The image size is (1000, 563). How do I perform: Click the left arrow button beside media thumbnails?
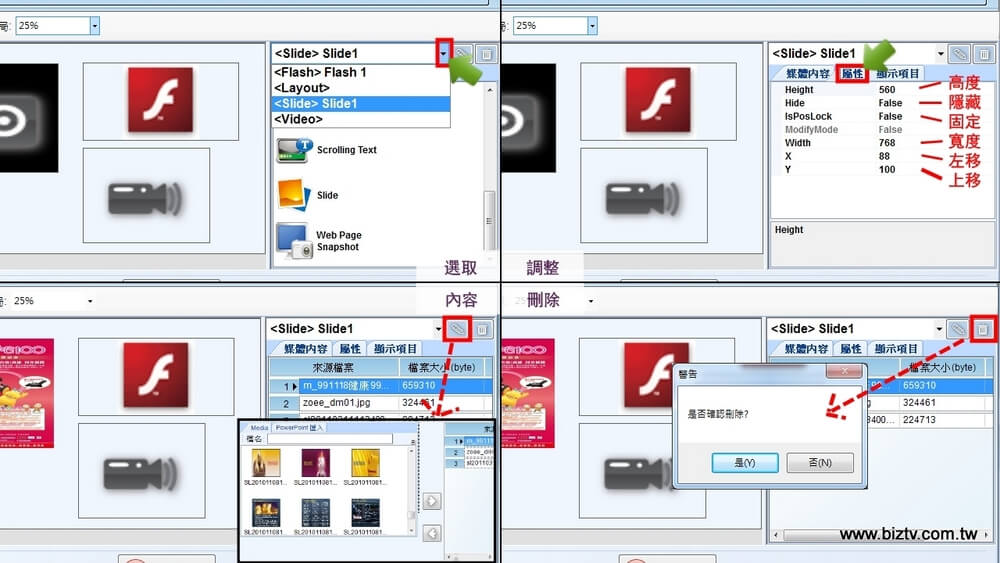point(432,534)
